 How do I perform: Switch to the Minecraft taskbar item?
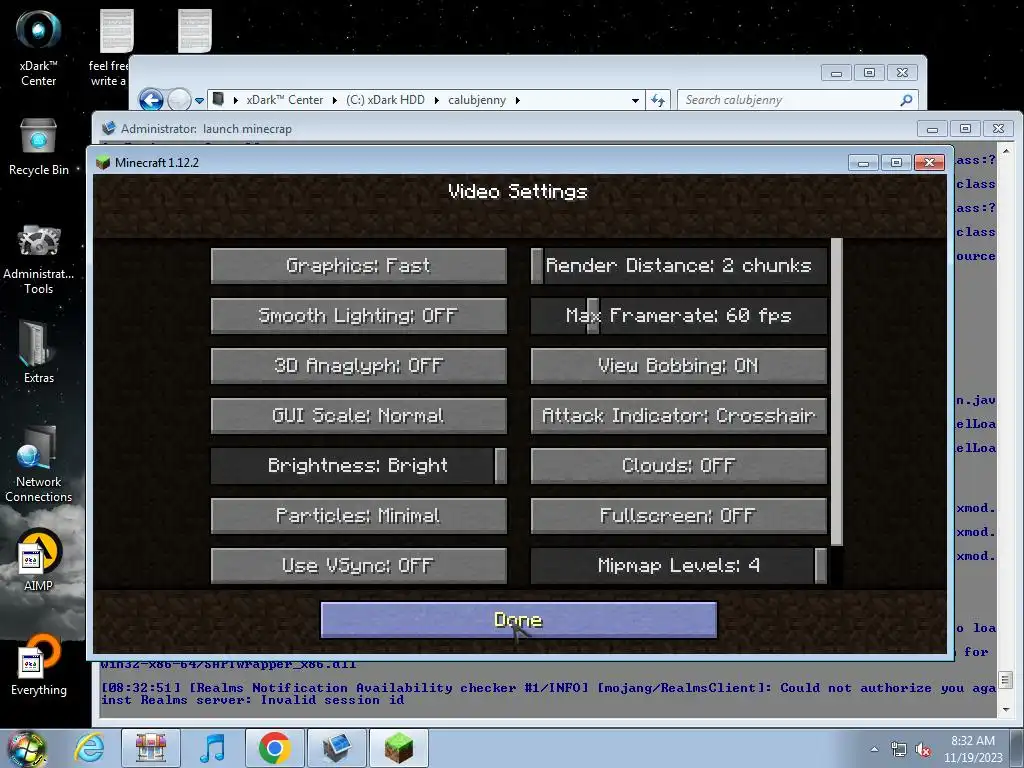click(398, 748)
